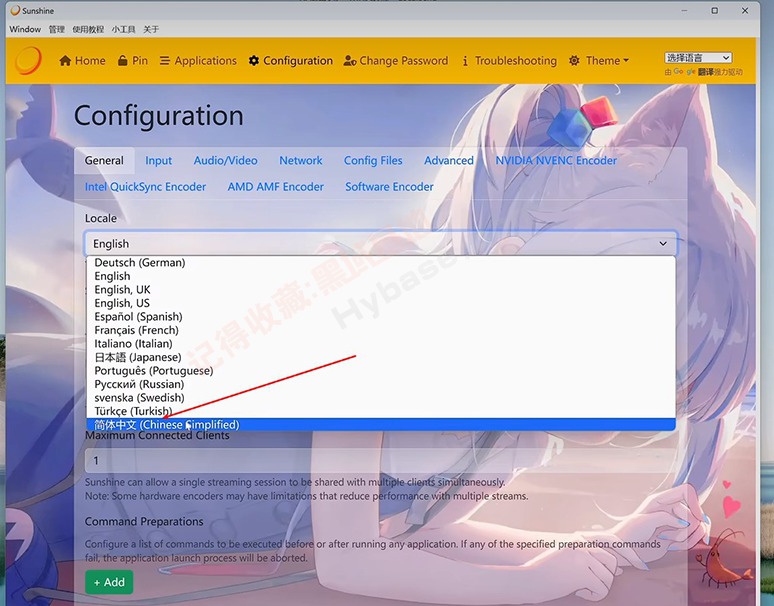
Task: Open the Software Encoder tab
Action: 389,187
